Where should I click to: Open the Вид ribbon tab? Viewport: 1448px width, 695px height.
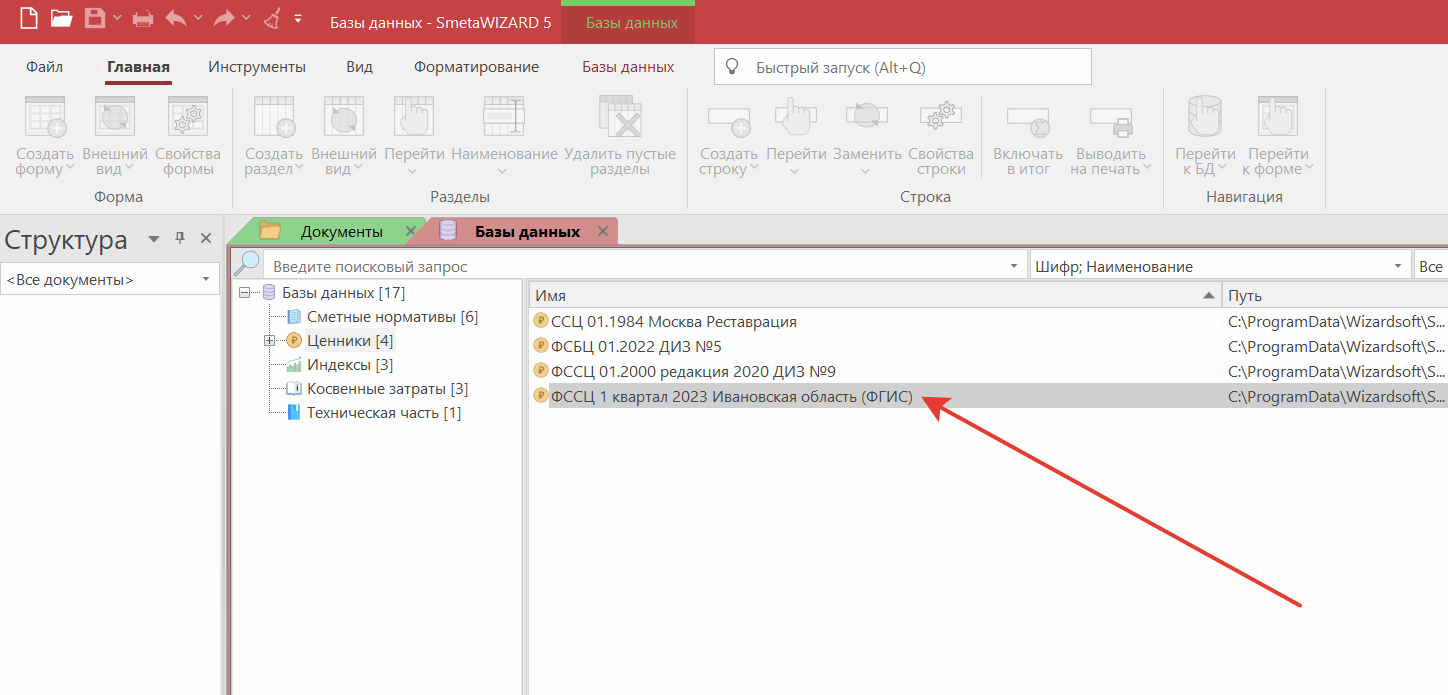359,67
